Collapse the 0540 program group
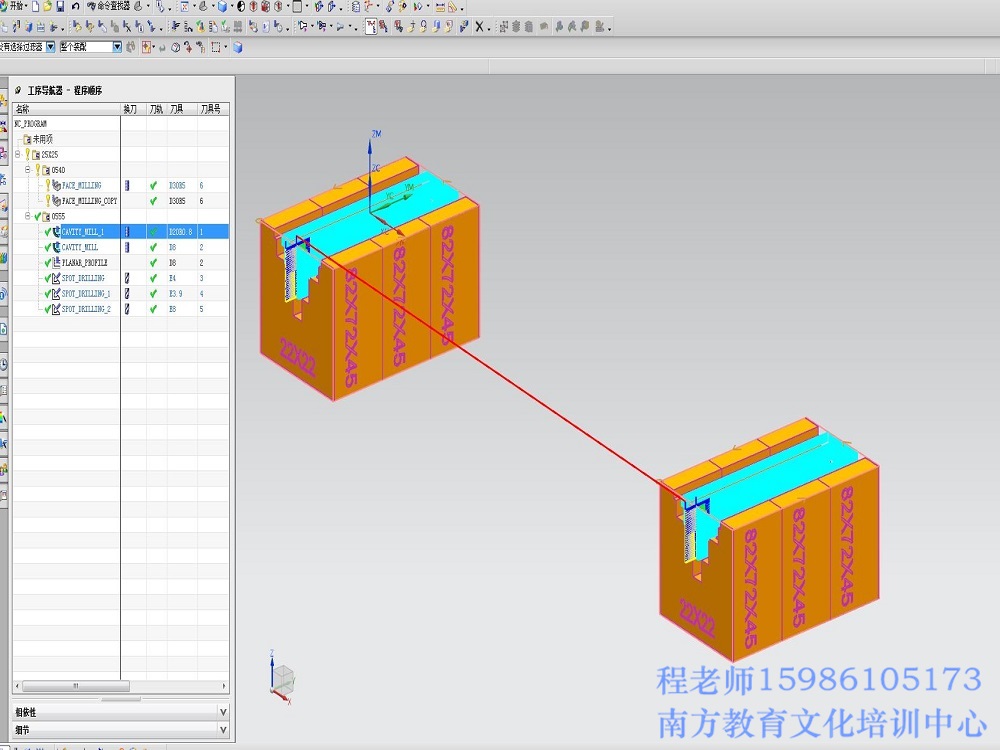The height and width of the screenshot is (750, 1000). click(x=28, y=170)
